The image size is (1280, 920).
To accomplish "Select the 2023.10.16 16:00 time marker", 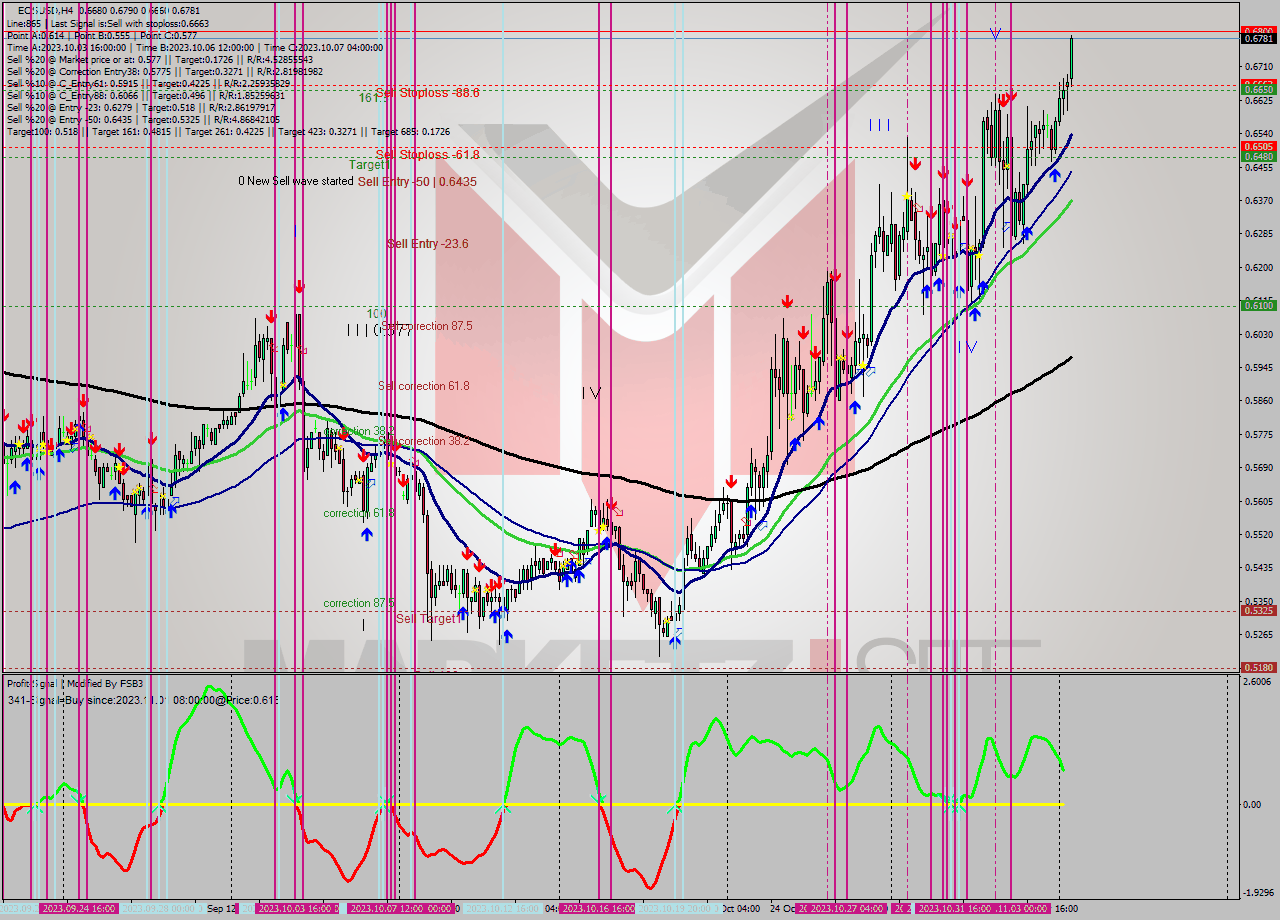I will 597,909.
